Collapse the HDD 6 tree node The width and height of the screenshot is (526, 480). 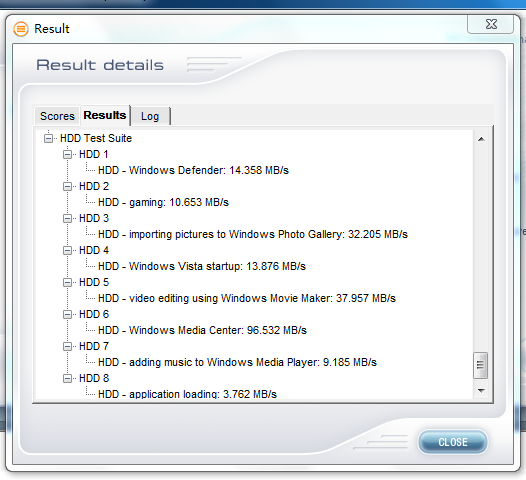(x=67, y=314)
